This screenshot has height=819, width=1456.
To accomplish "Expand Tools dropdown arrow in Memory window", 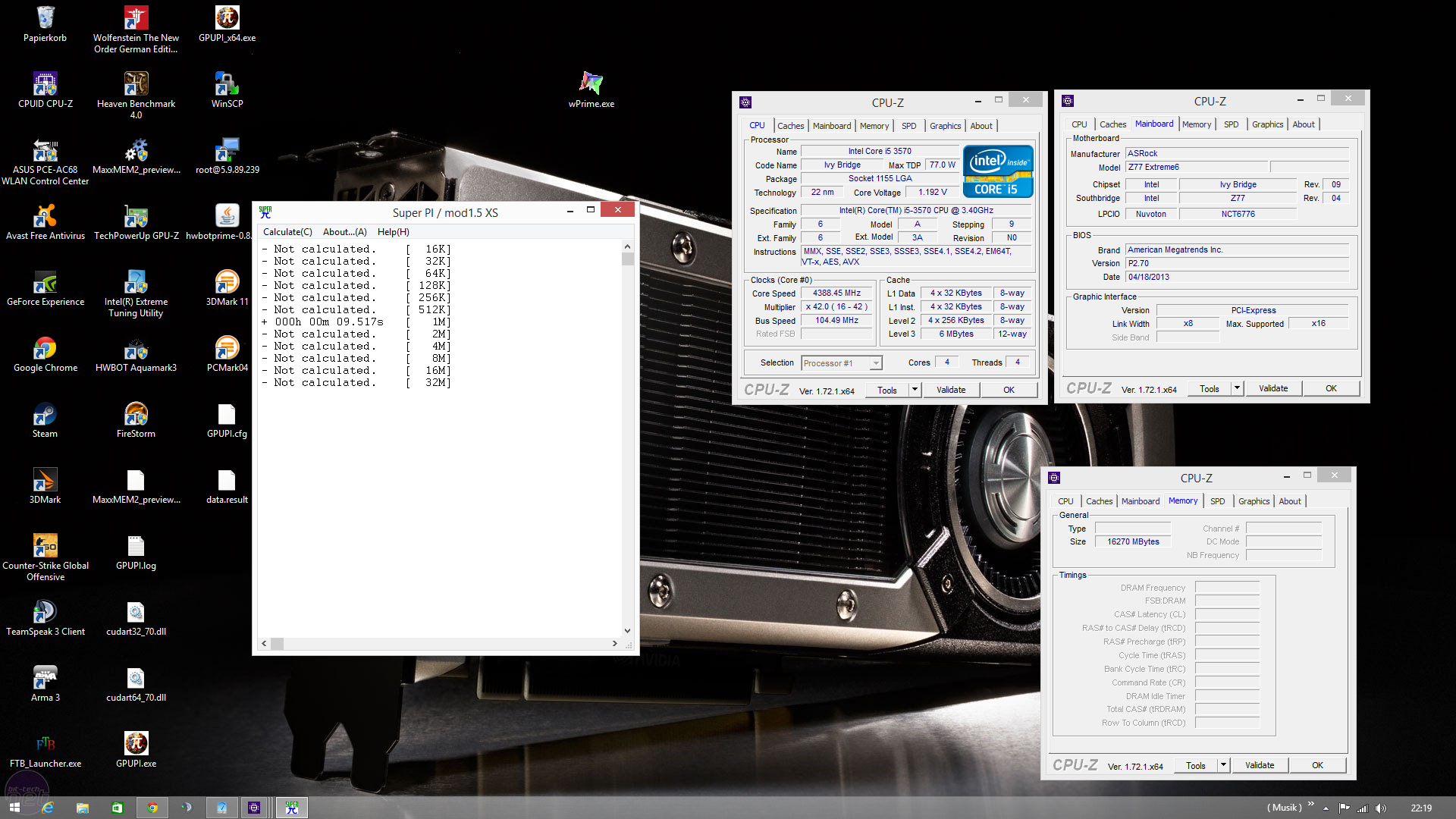I will click(x=1223, y=765).
